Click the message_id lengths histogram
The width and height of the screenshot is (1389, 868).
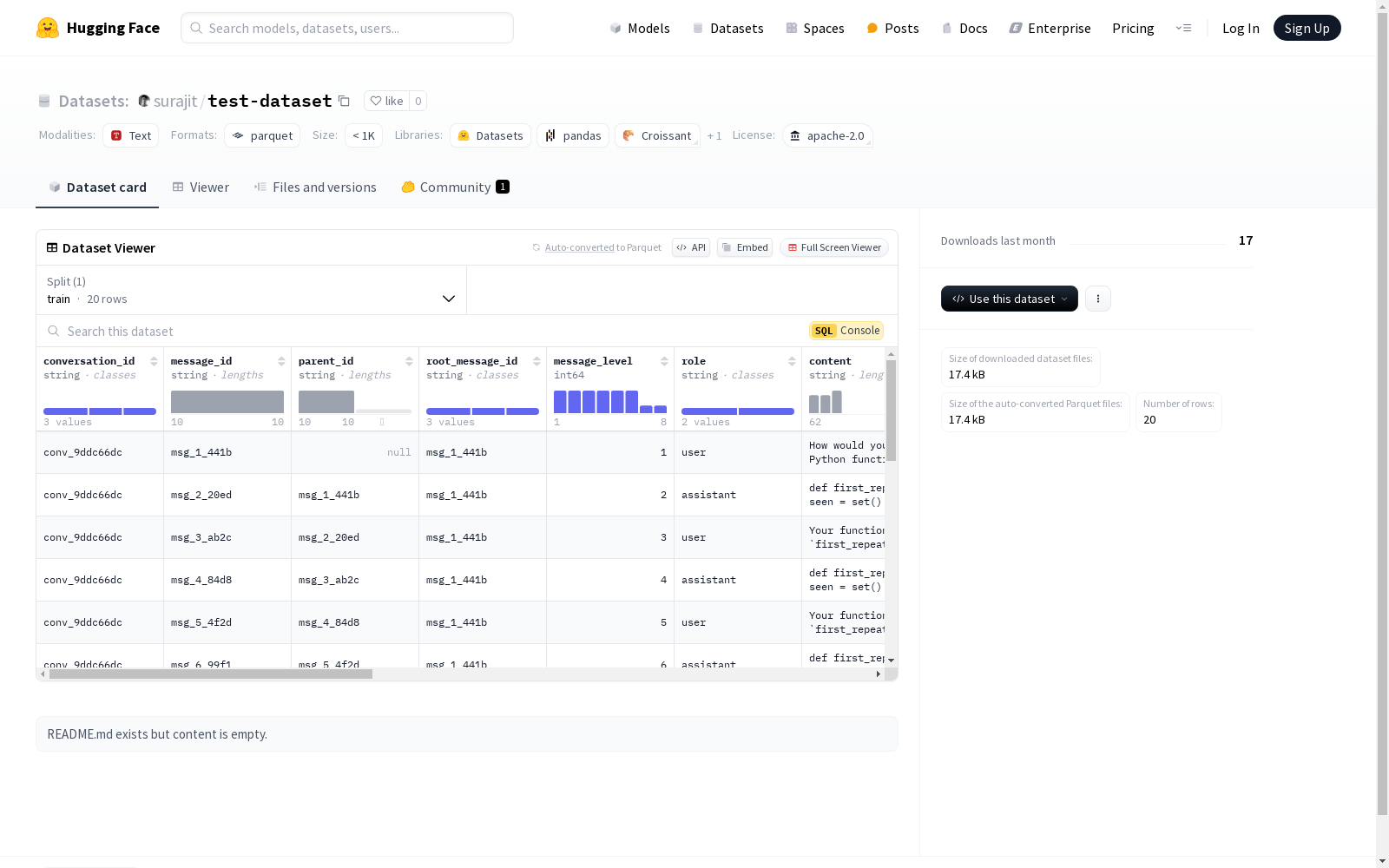pyautogui.click(x=227, y=402)
